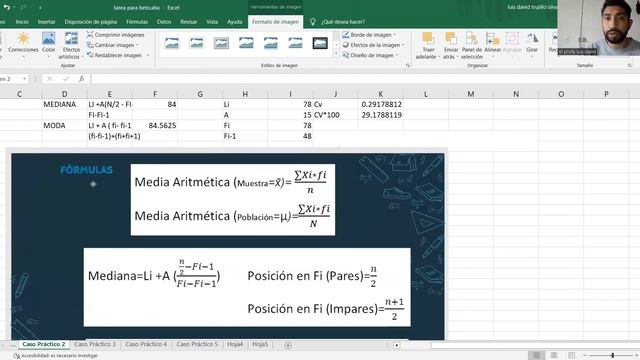This screenshot has height=360, width=640.
Task: Open the Color image options
Action: (48, 42)
